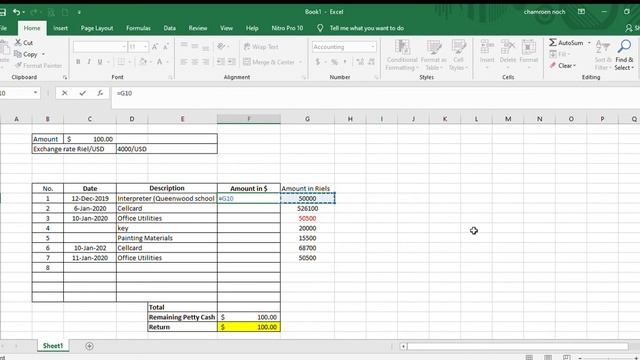Viewport: 640px width, 360px height.
Task: Open the Review tab
Action: click(198, 28)
